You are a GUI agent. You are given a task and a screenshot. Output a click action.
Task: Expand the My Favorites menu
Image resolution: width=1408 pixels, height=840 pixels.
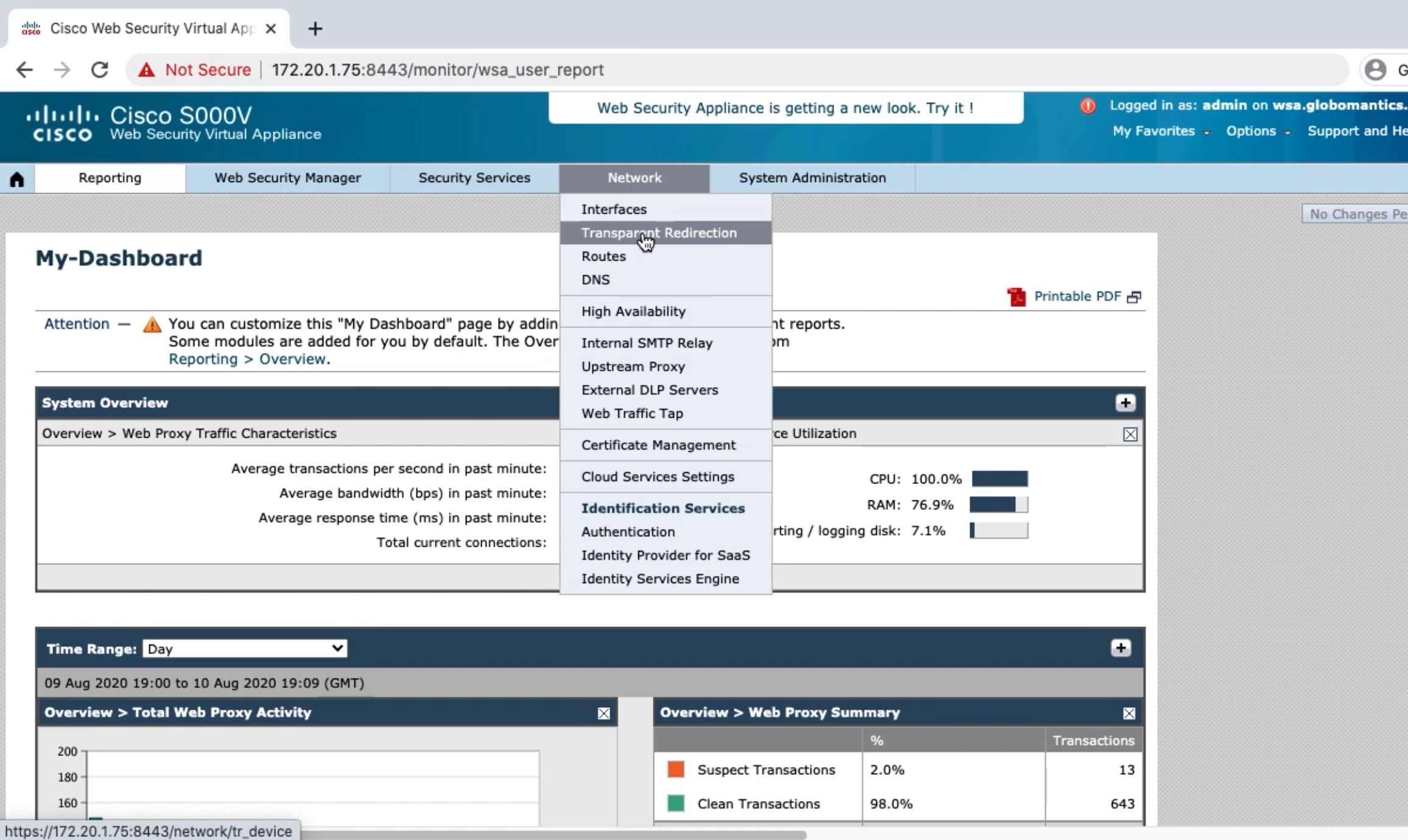1161,131
